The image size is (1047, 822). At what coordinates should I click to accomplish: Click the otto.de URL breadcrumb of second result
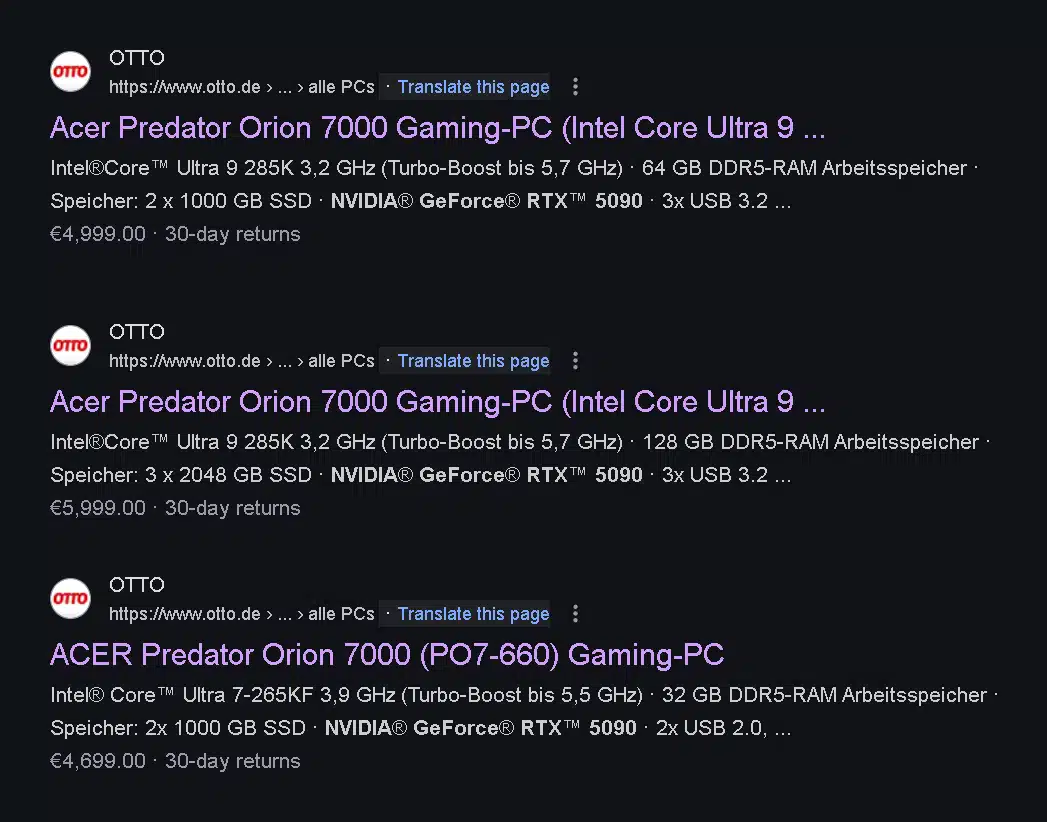tap(242, 361)
